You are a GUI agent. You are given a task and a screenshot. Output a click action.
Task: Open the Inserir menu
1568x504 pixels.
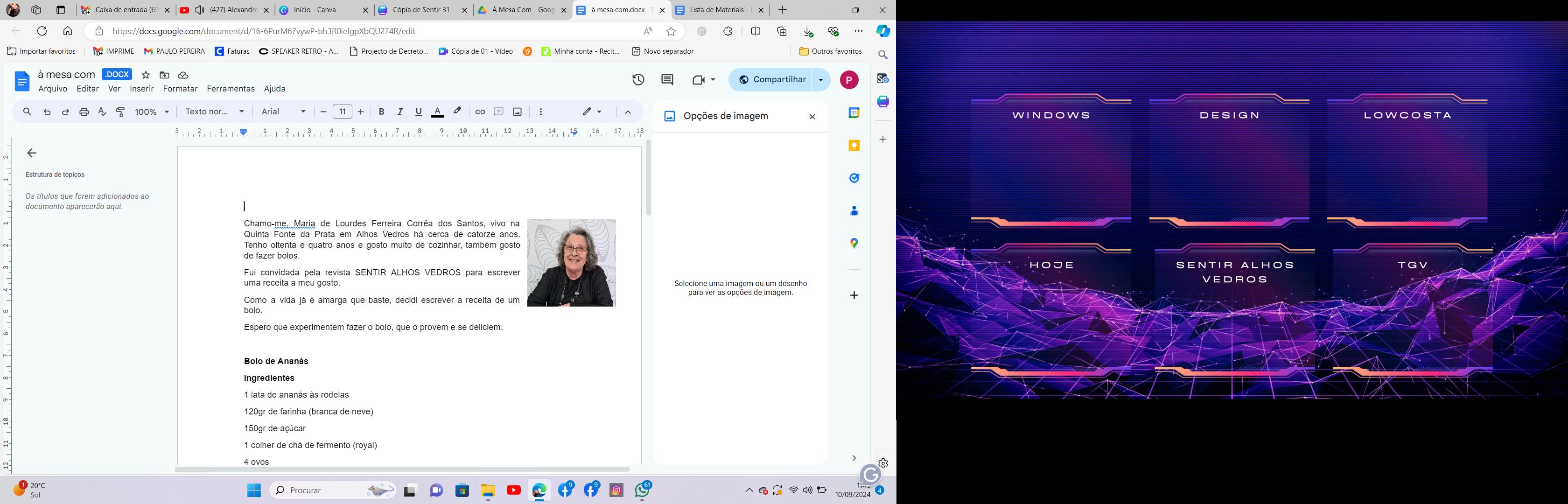[141, 89]
